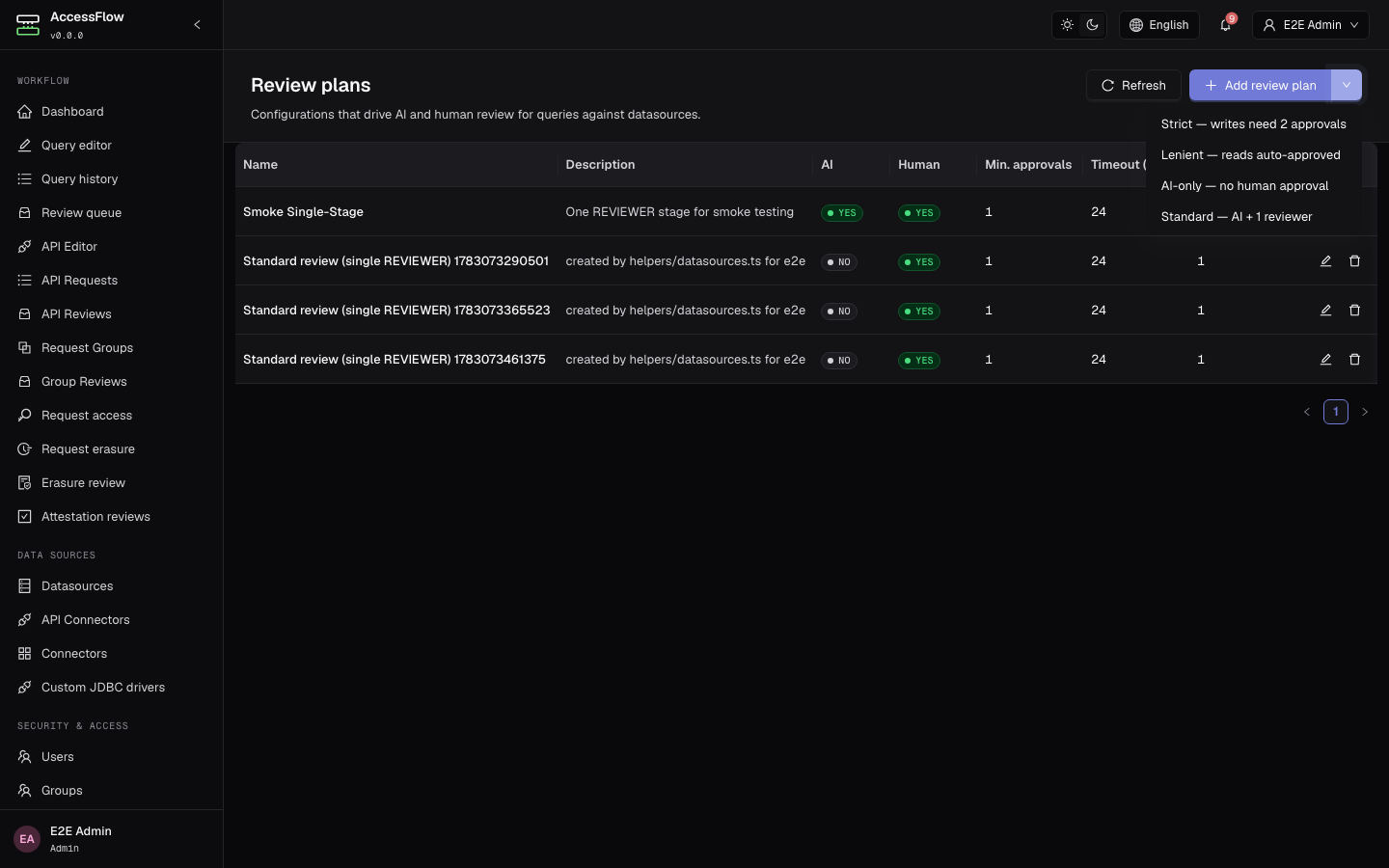1389x868 pixels.
Task: Open Dashboard in the sidebar
Action: (x=111, y=112)
